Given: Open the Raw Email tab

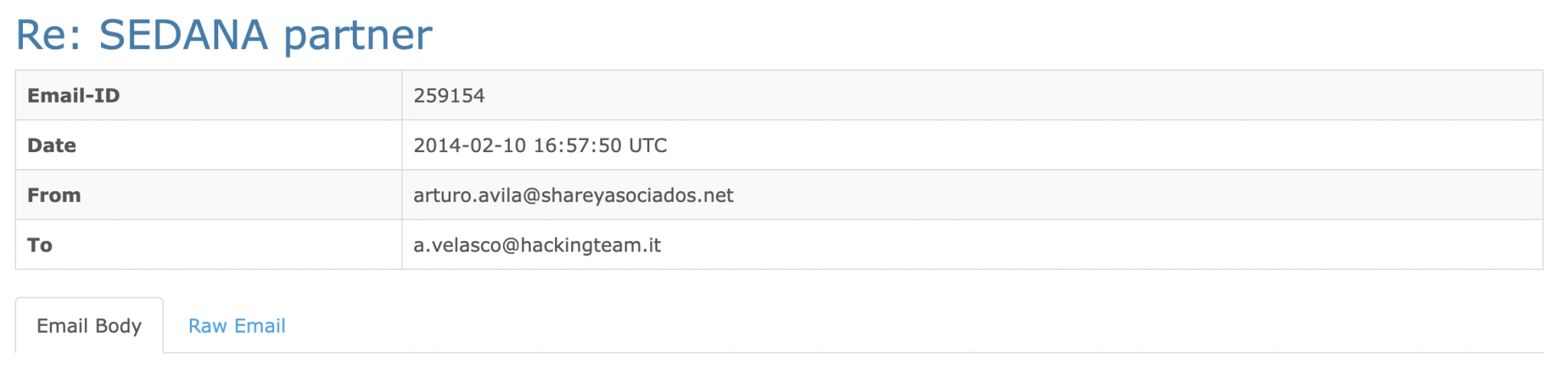Looking at the screenshot, I should [x=237, y=326].
